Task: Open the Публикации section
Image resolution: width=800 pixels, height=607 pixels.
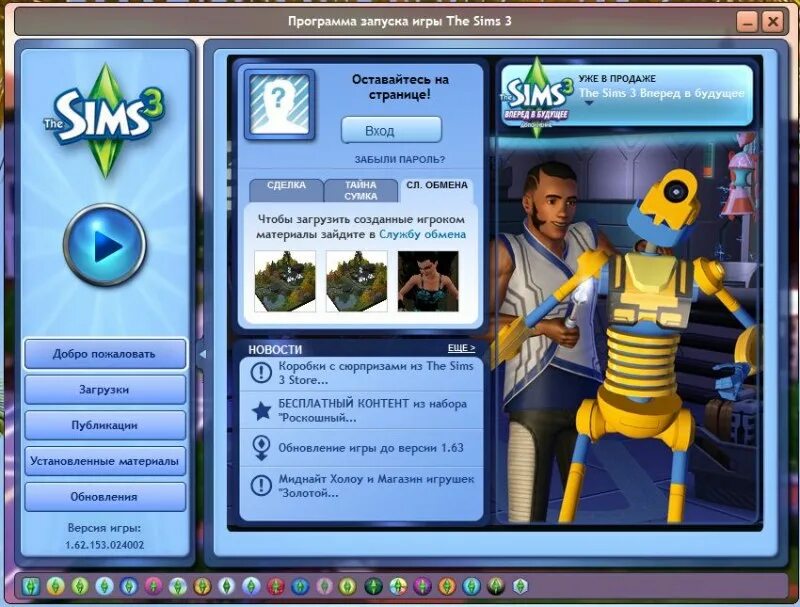Action: [105, 425]
